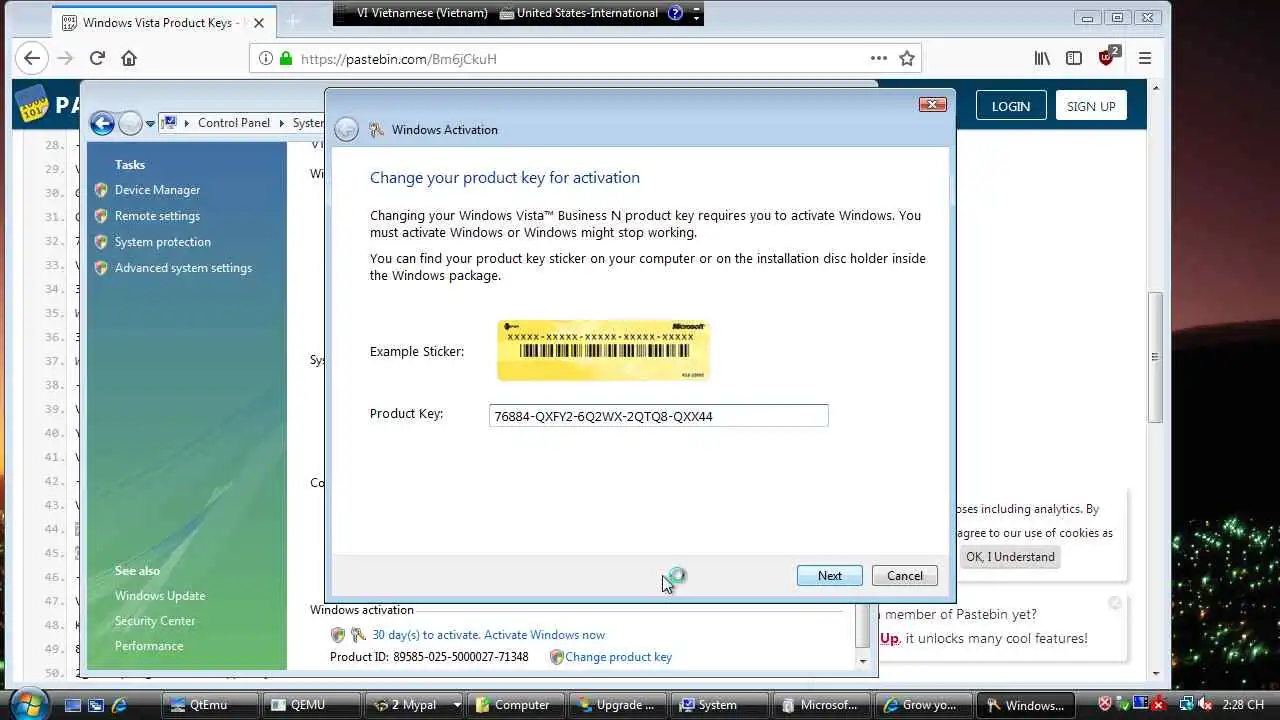
Task: Click Show Desktop quick launch icon
Action: click(x=73, y=705)
